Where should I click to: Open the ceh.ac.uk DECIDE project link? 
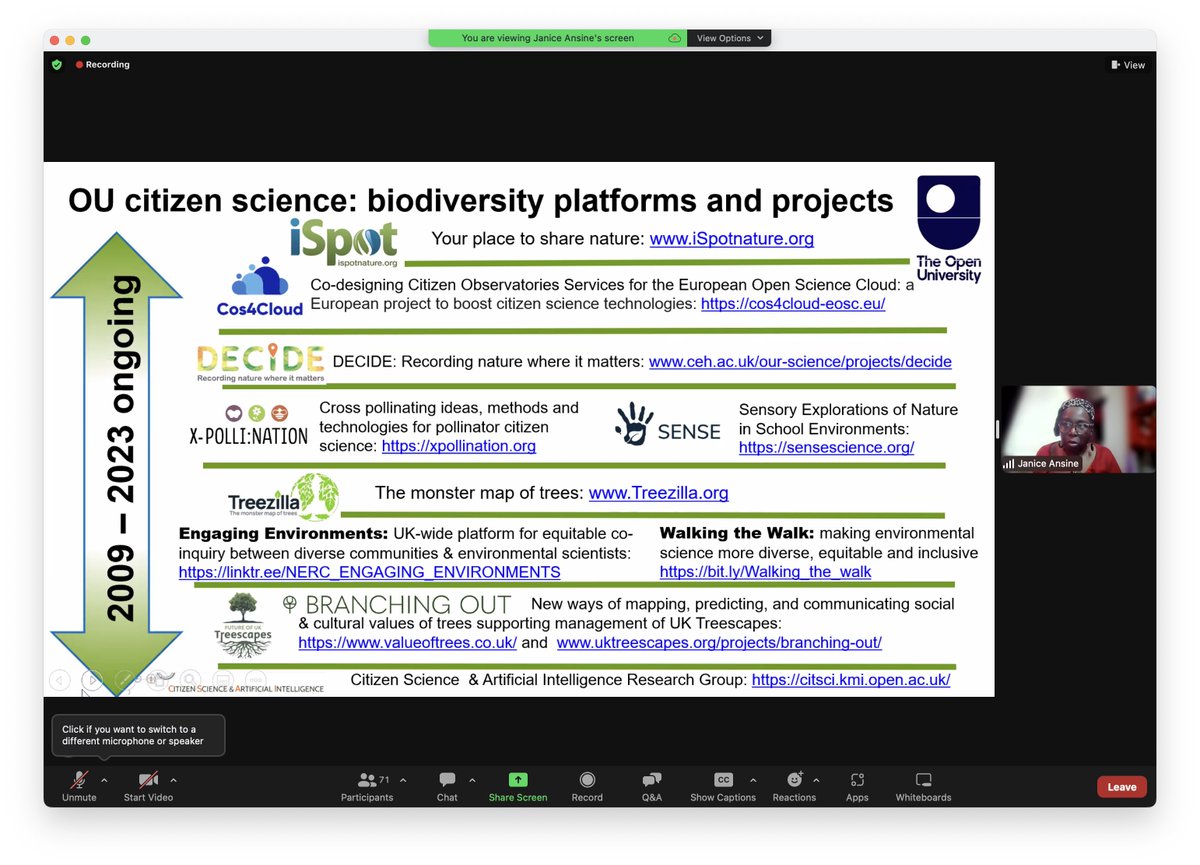click(x=800, y=362)
